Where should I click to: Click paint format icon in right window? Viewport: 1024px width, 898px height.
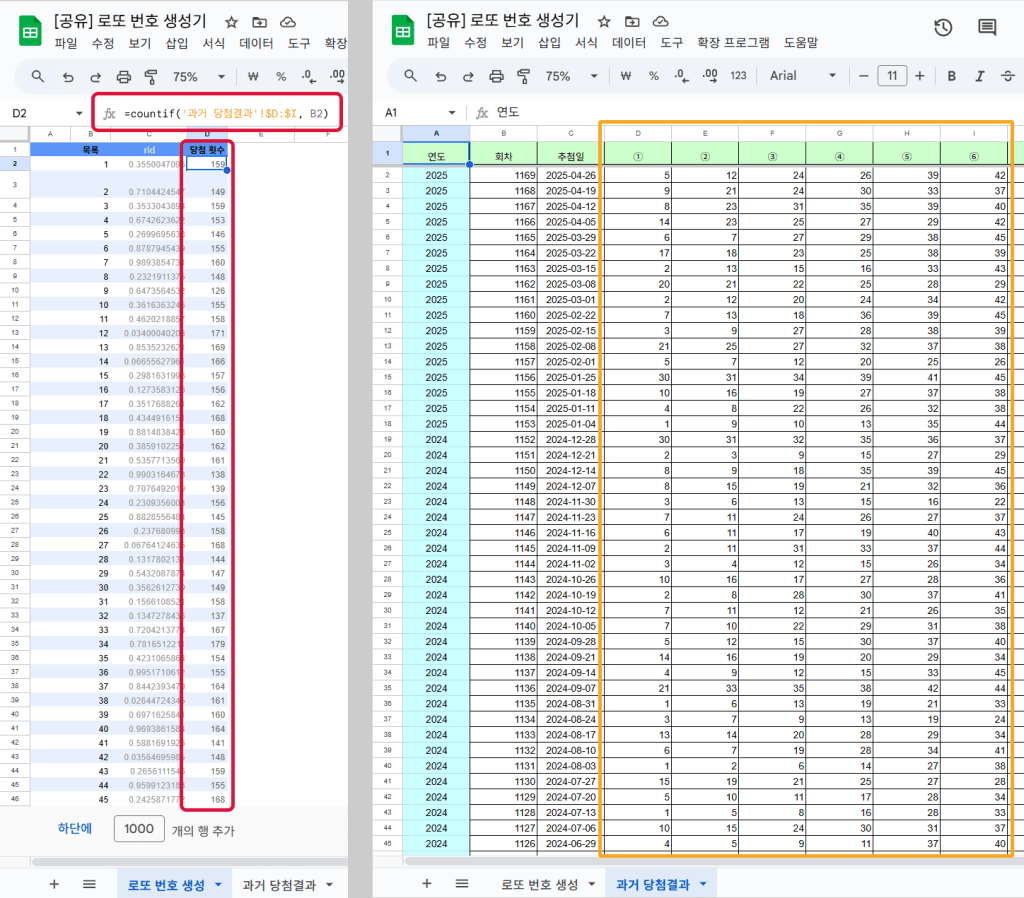coord(524,76)
